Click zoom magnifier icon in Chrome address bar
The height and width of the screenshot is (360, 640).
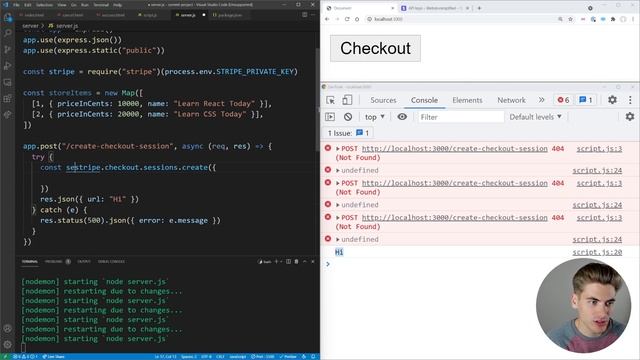pyautogui.click(x=560, y=19)
